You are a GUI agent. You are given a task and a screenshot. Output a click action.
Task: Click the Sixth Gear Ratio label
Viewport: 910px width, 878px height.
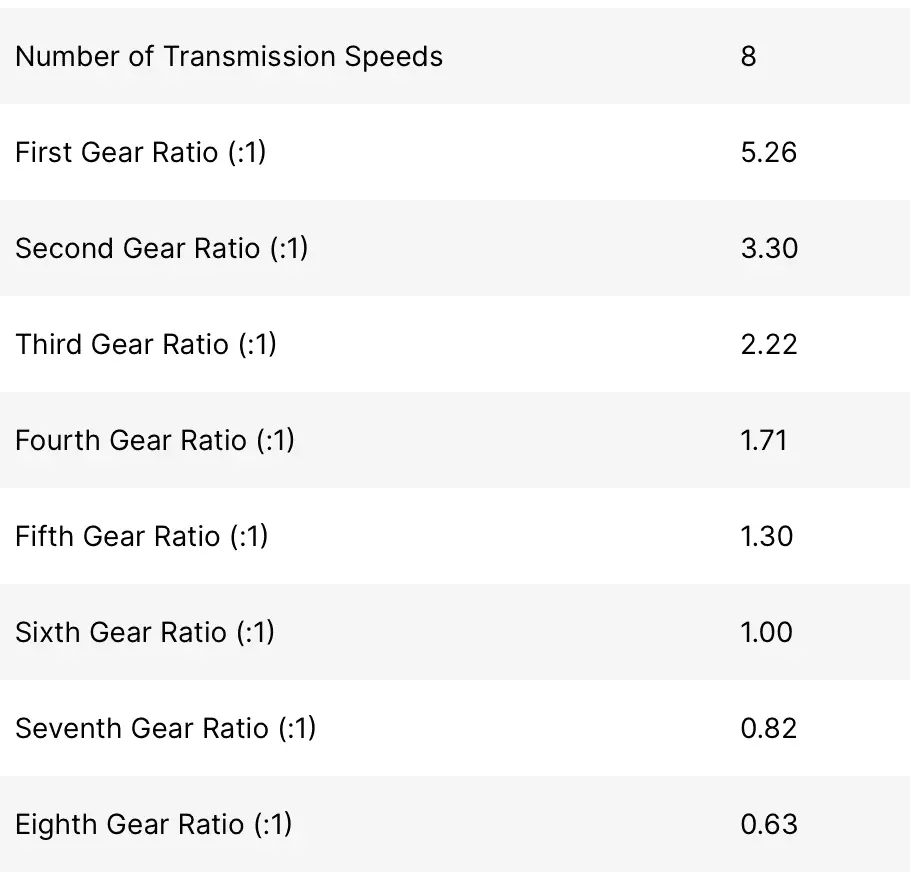pyautogui.click(x=145, y=632)
